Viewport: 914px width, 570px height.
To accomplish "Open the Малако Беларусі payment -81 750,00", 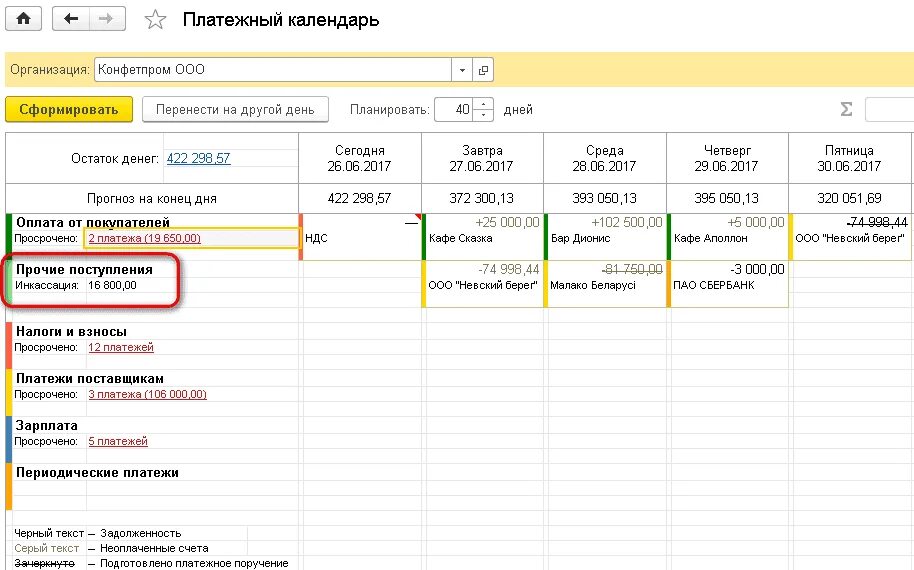I will 605,284.
